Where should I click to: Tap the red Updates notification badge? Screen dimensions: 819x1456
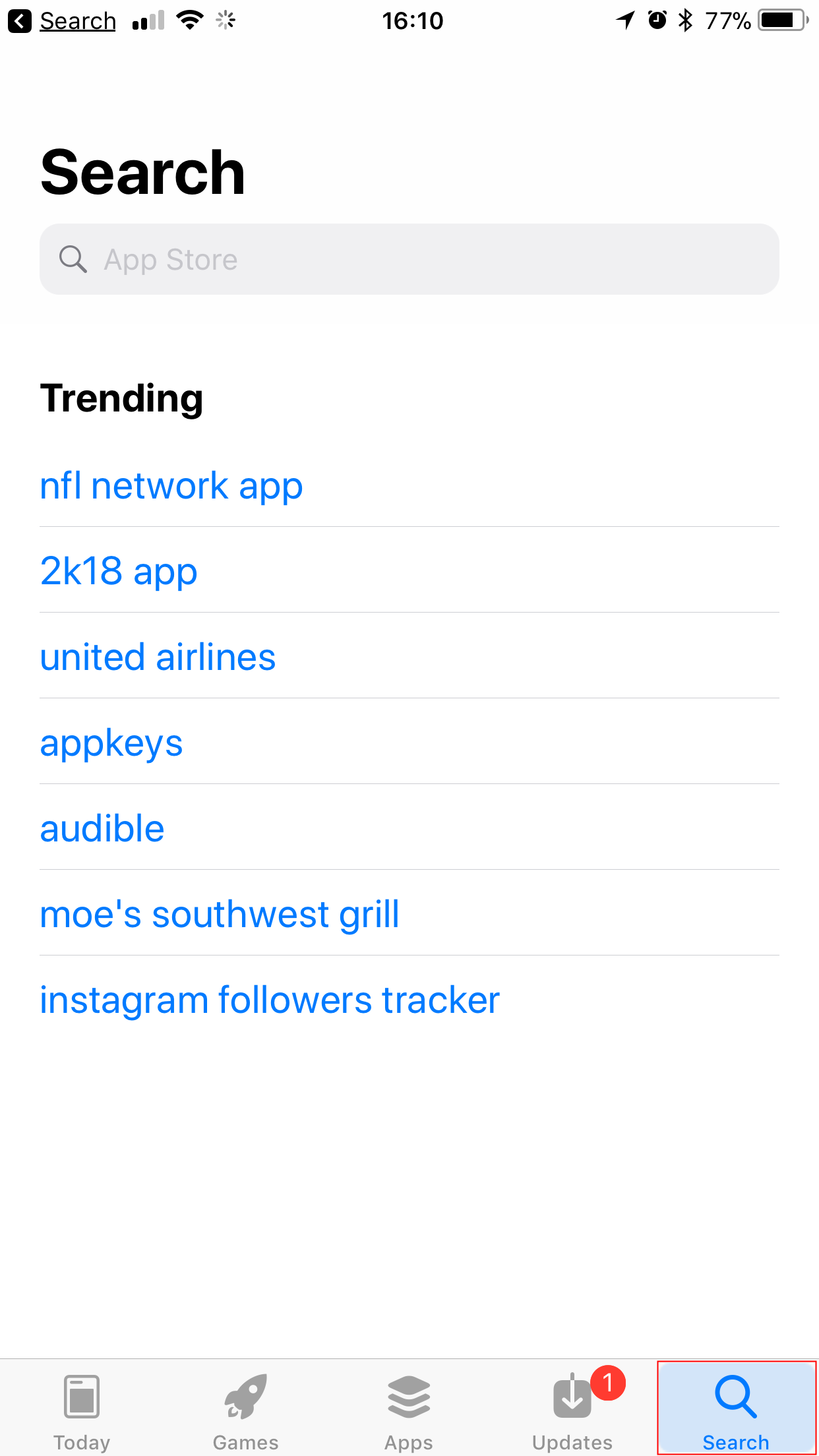point(607,1382)
